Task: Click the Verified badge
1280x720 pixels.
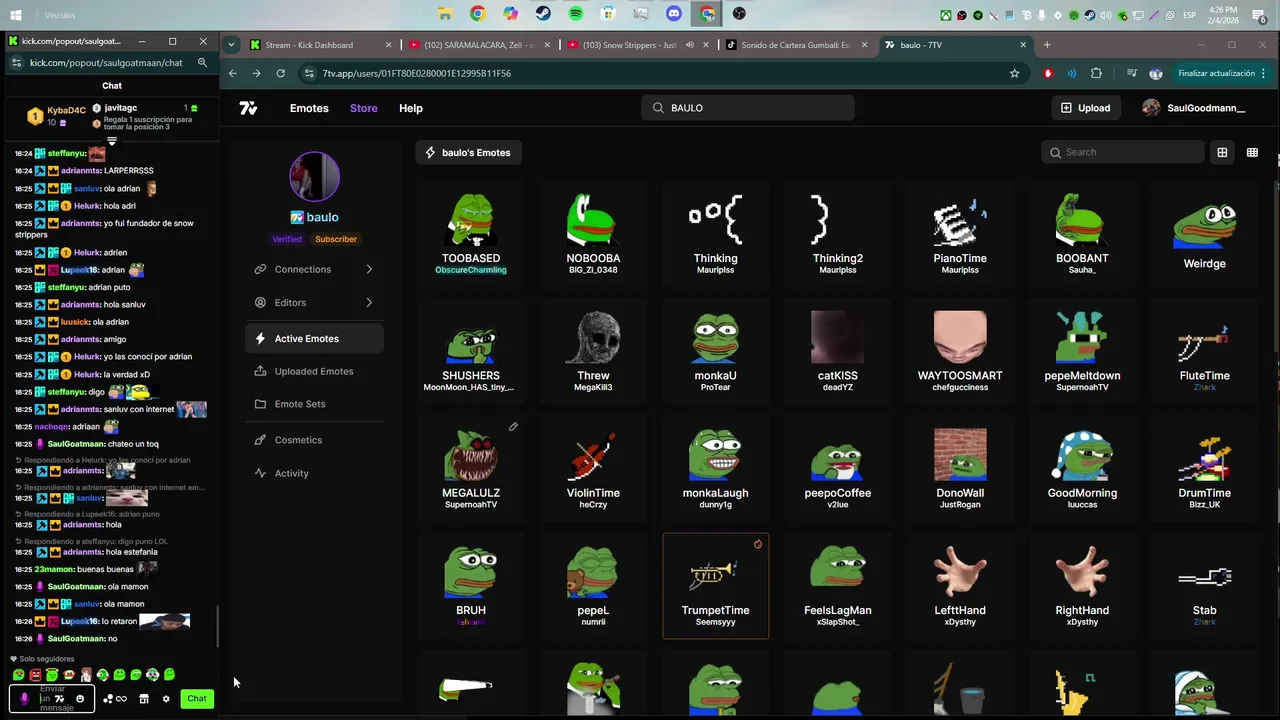Action: click(287, 239)
